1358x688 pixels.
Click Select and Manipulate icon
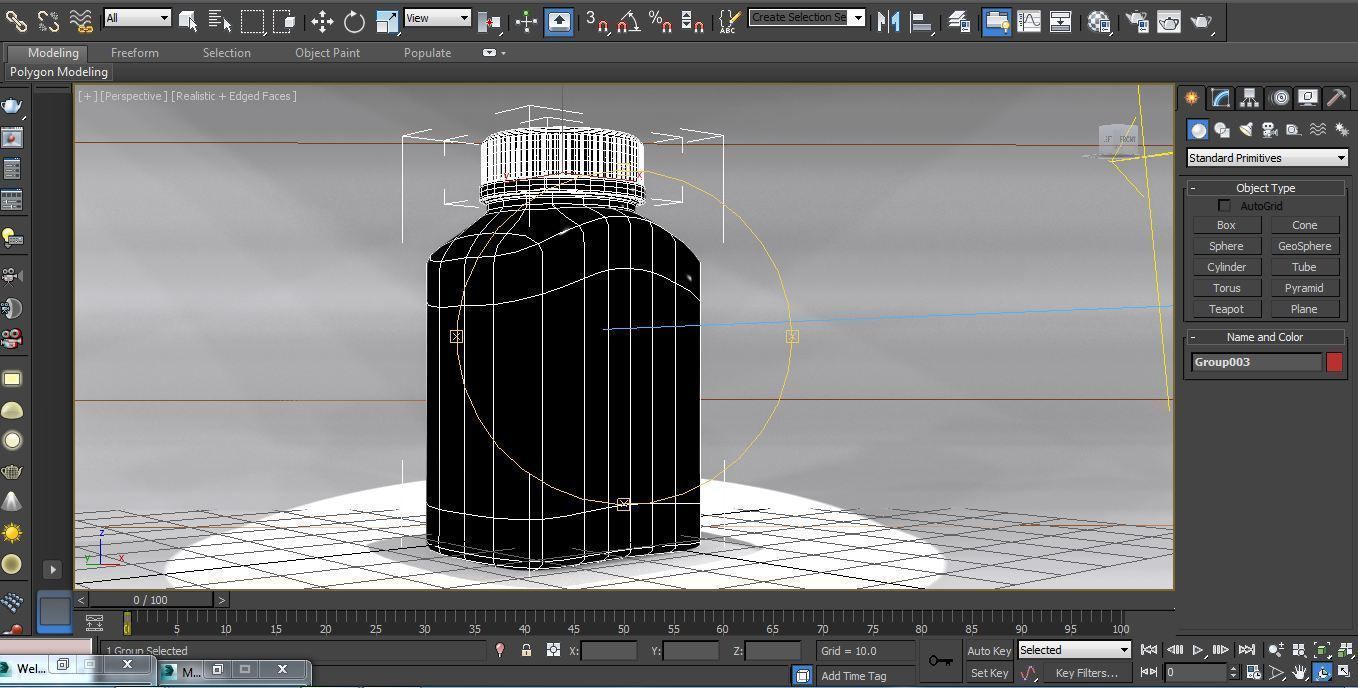pyautogui.click(x=526, y=20)
